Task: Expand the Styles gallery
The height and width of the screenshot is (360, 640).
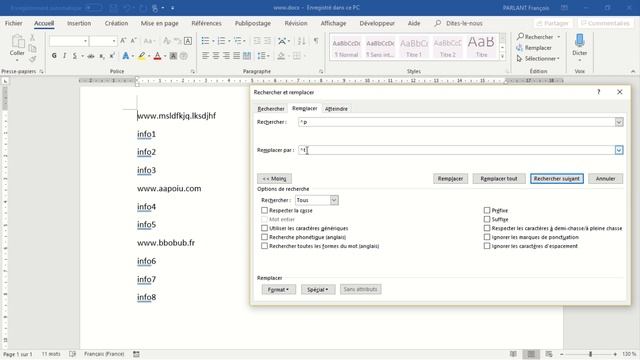Action: tap(502, 57)
